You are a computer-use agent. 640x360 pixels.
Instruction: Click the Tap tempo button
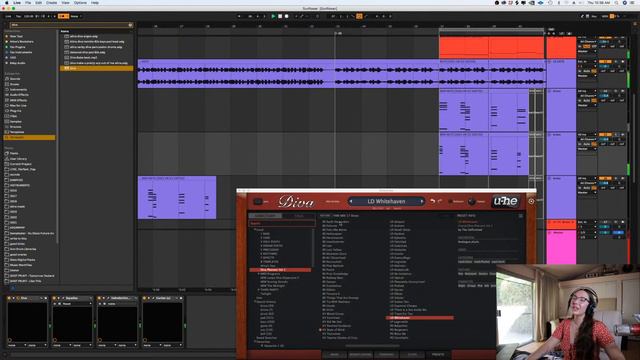pyautogui.click(x=18, y=16)
